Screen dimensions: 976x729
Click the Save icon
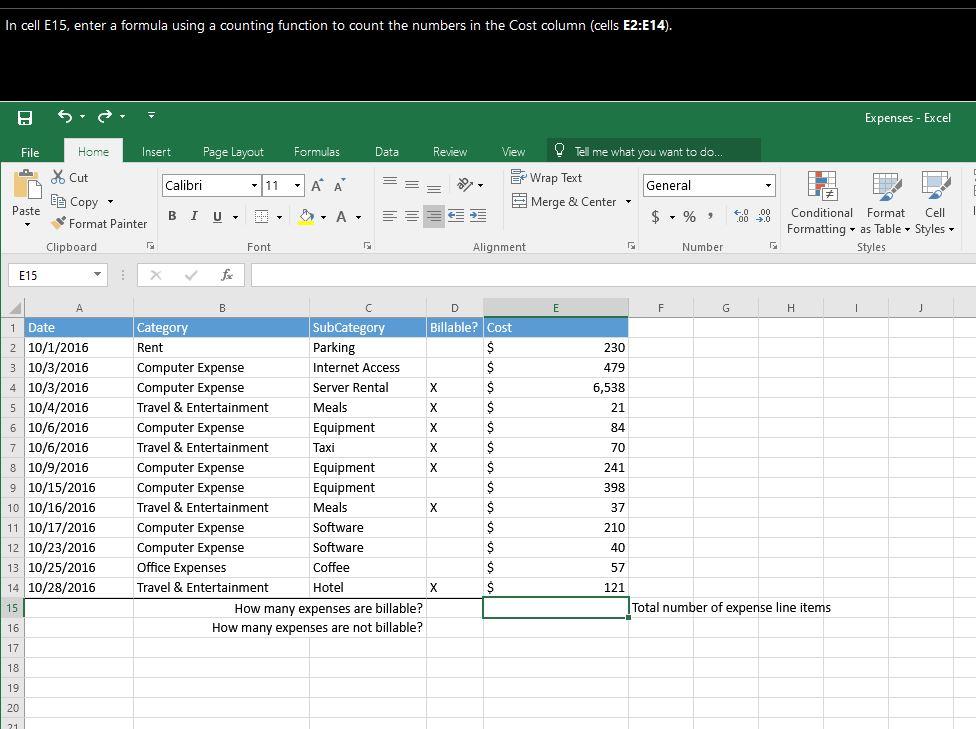click(x=24, y=115)
